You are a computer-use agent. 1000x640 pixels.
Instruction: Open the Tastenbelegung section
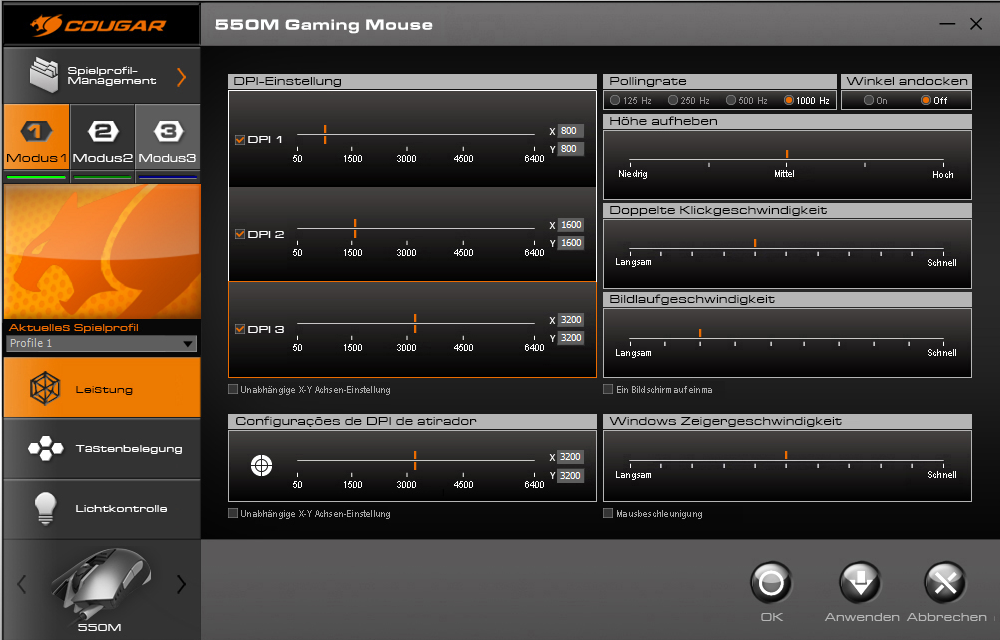[102, 448]
